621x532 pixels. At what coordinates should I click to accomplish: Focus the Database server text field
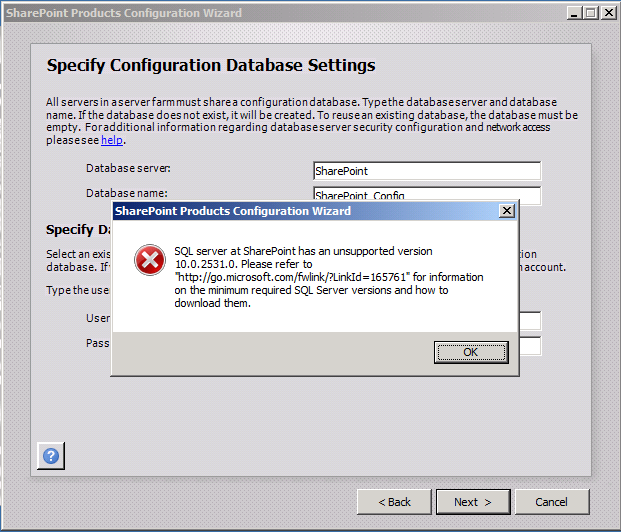(426, 171)
